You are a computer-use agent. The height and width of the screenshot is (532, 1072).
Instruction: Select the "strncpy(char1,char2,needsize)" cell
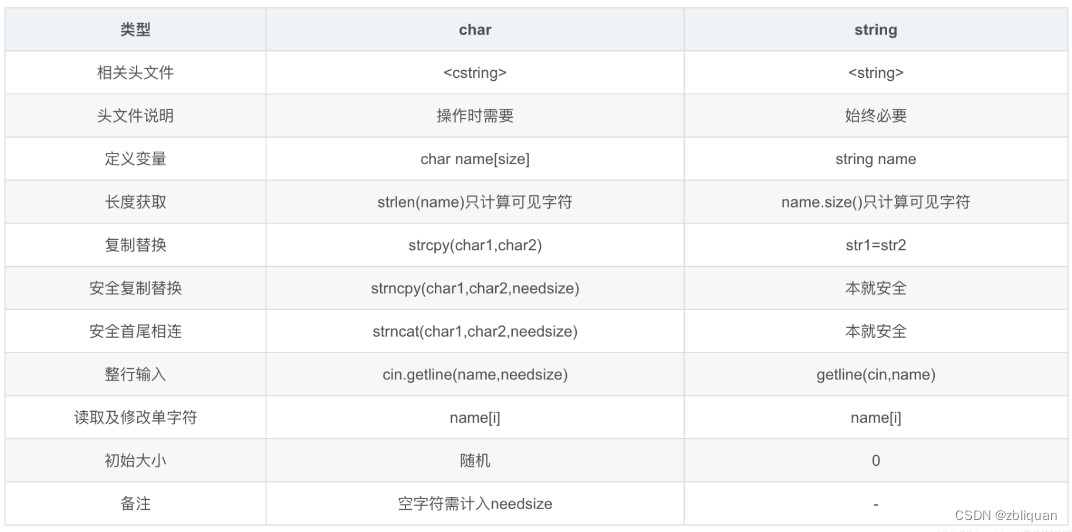coord(475,288)
